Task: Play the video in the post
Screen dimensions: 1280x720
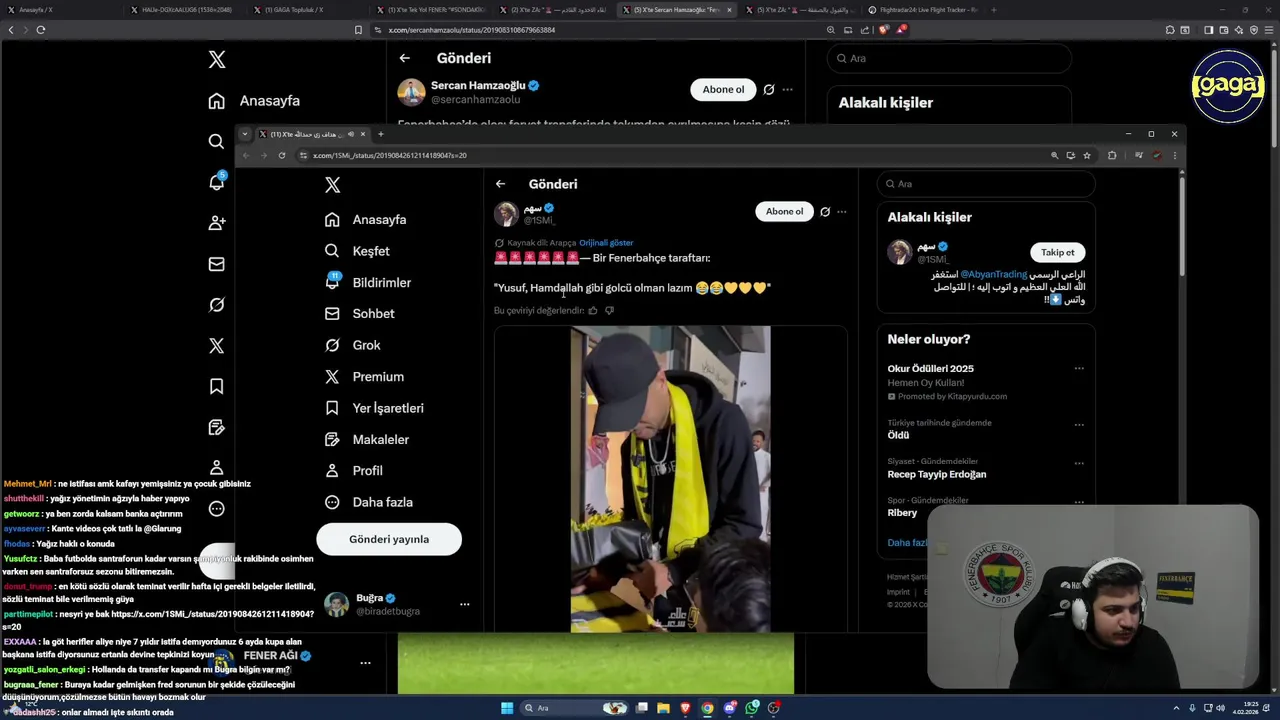Action: 670,479
